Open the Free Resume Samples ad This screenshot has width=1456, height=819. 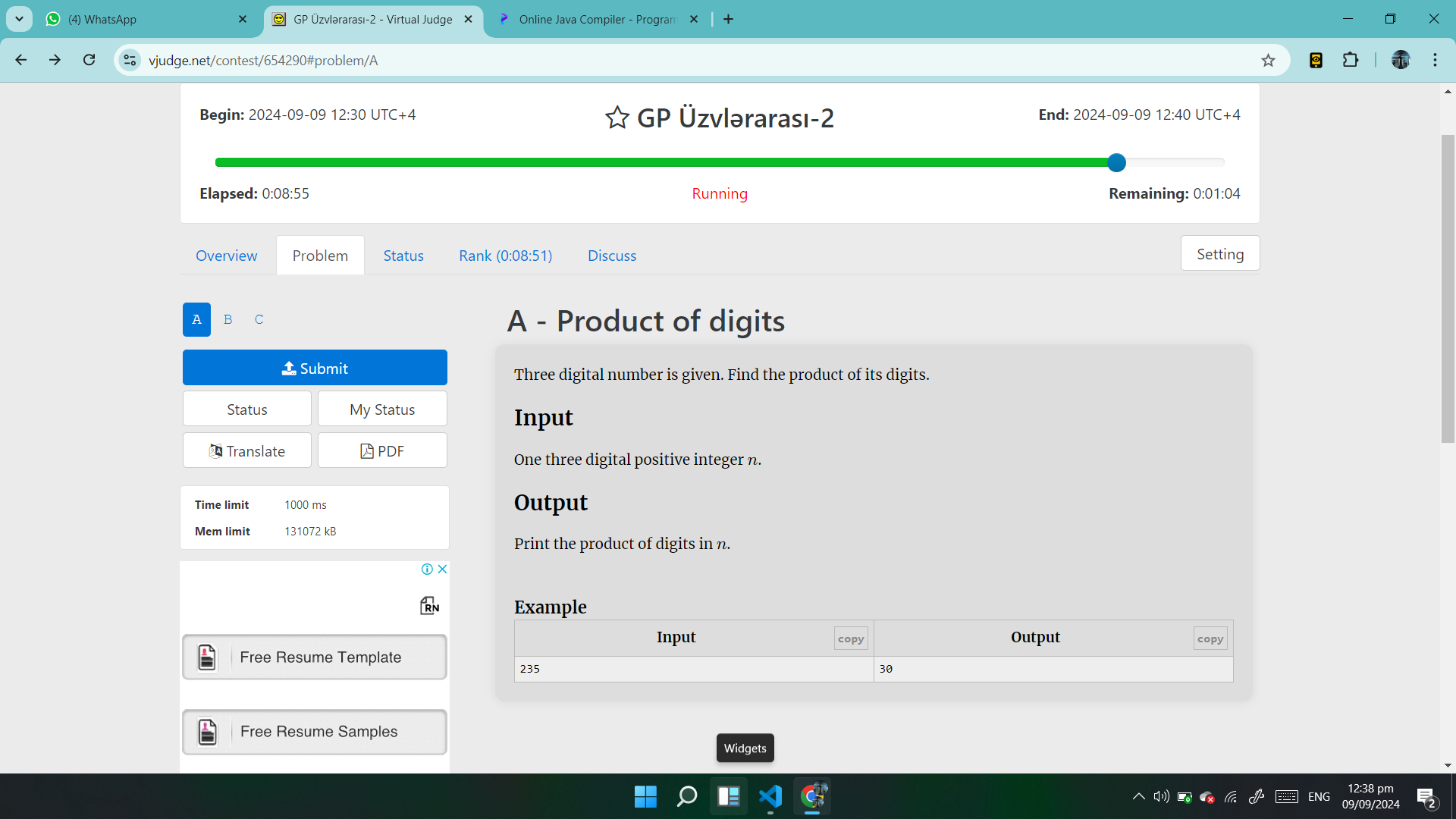(315, 732)
